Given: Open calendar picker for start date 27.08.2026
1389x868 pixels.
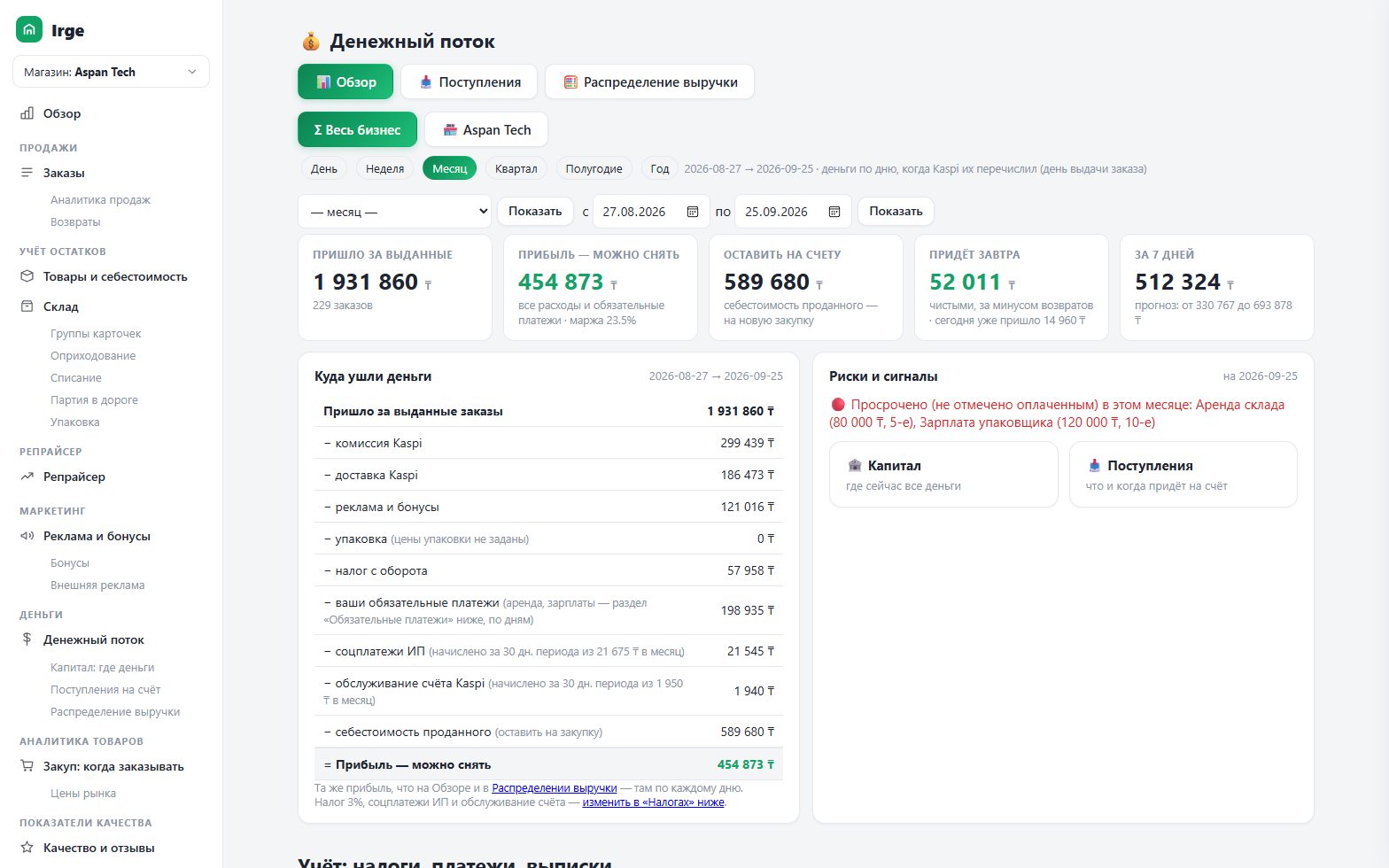Looking at the screenshot, I should pyautogui.click(x=693, y=212).
